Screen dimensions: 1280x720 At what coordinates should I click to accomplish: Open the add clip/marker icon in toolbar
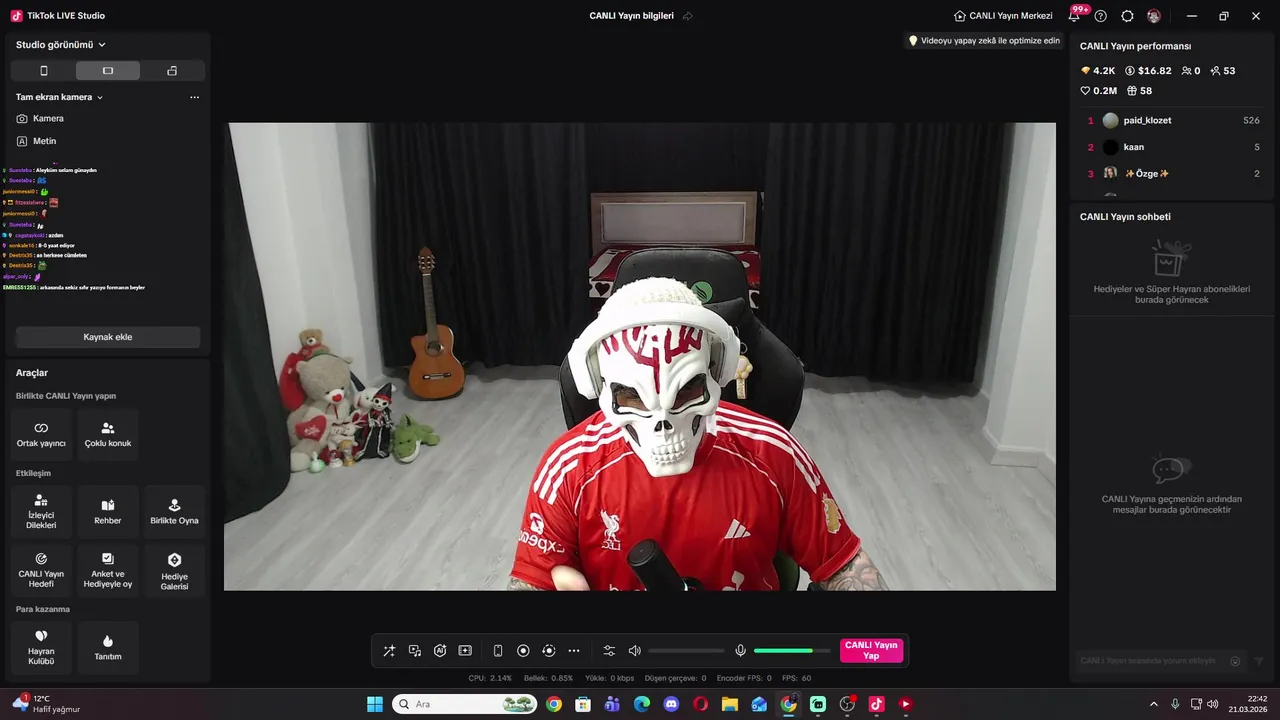coord(465,651)
